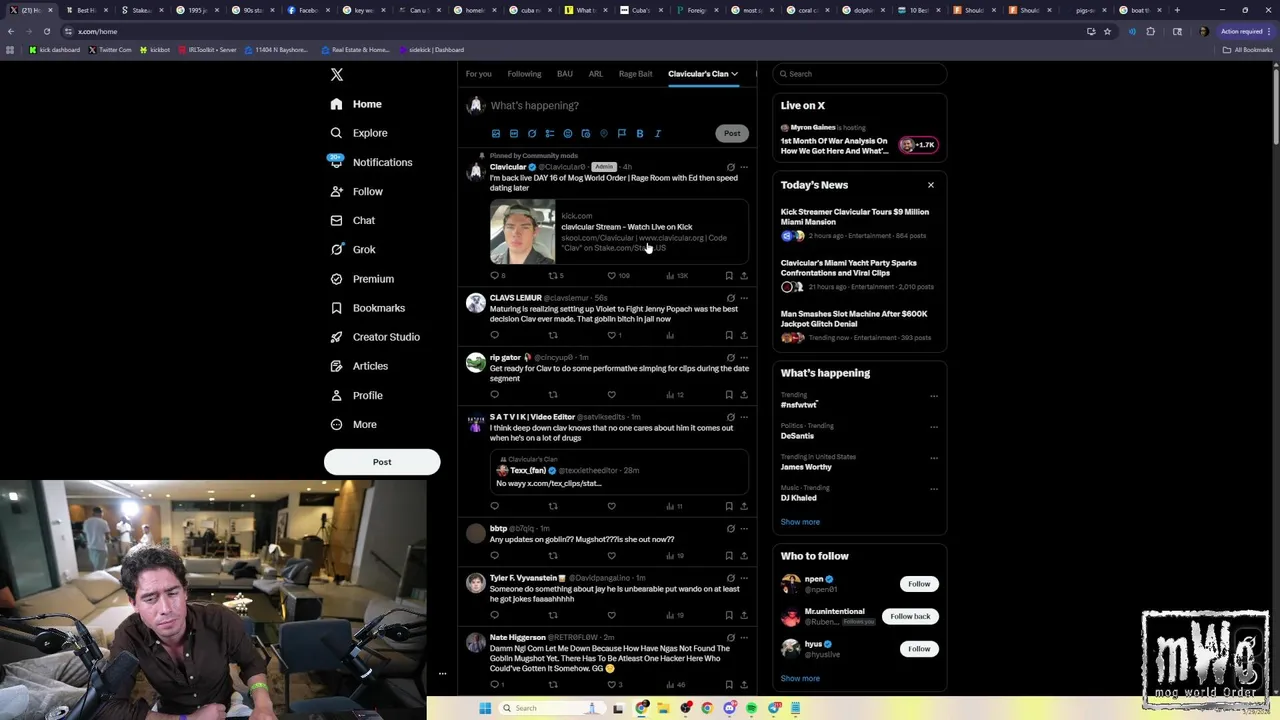
Task: Open Articles in the sidebar
Action: coord(358,366)
